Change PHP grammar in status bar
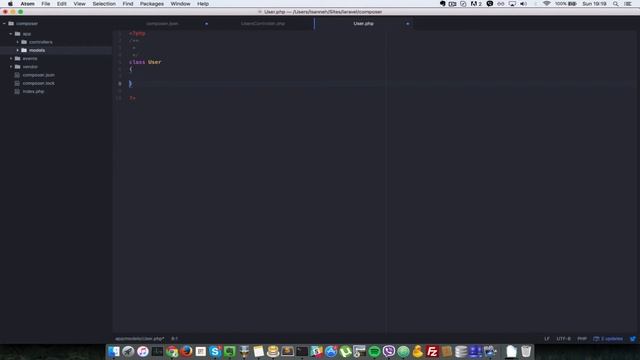Image resolution: width=640 pixels, height=360 pixels. pyautogui.click(x=582, y=339)
